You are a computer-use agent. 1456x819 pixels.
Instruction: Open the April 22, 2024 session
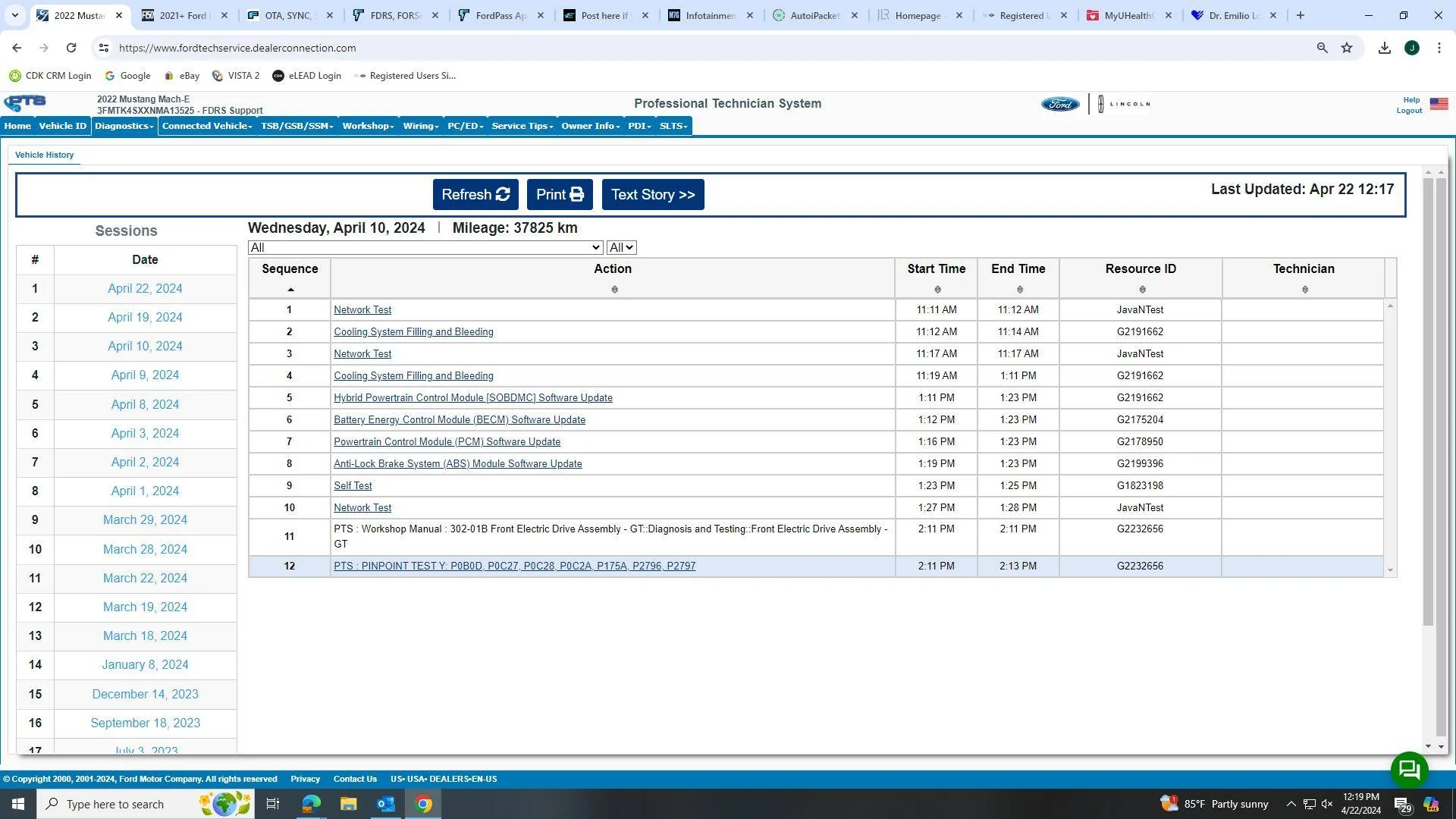(145, 289)
